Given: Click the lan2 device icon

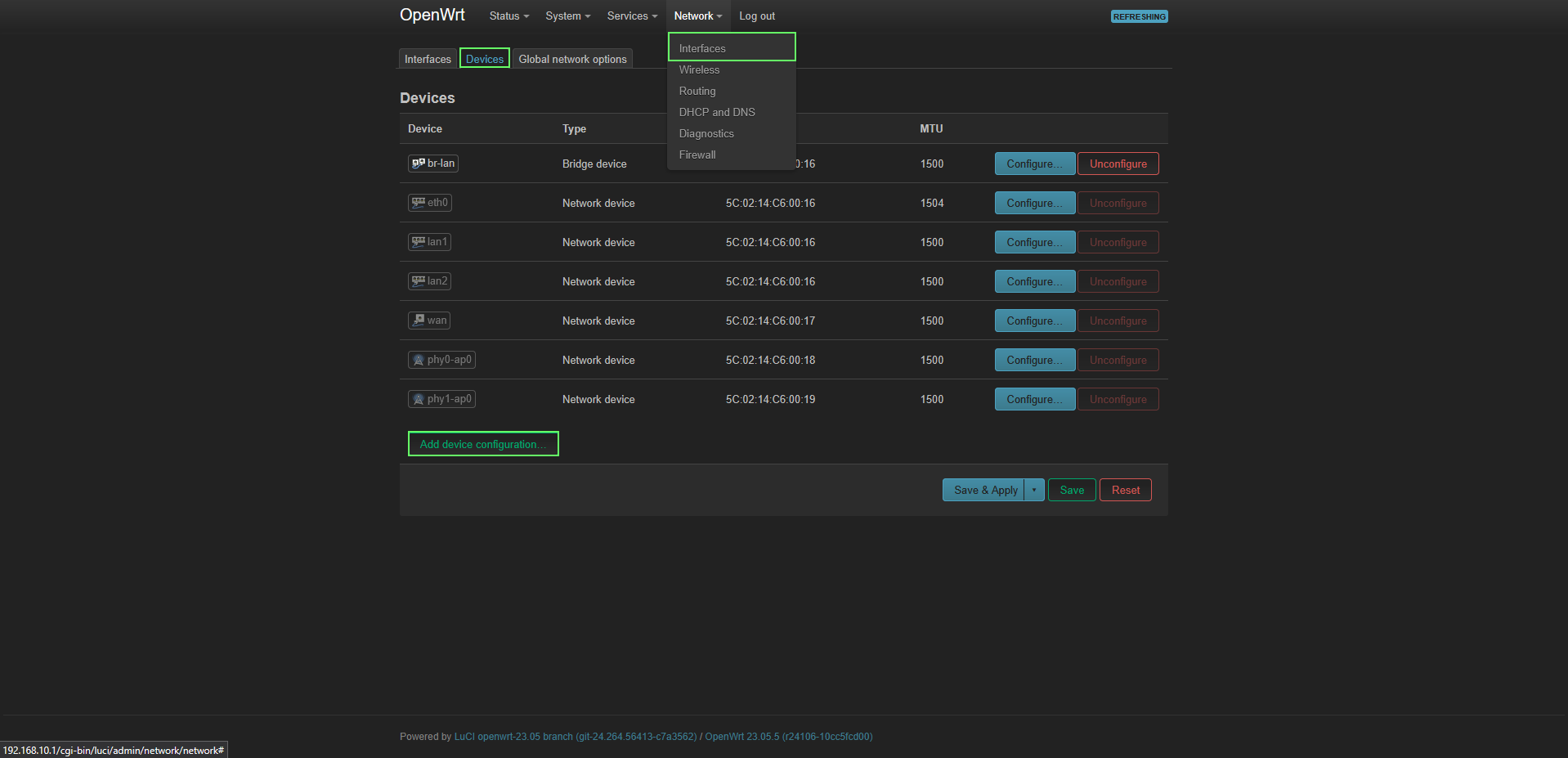Looking at the screenshot, I should [418, 281].
